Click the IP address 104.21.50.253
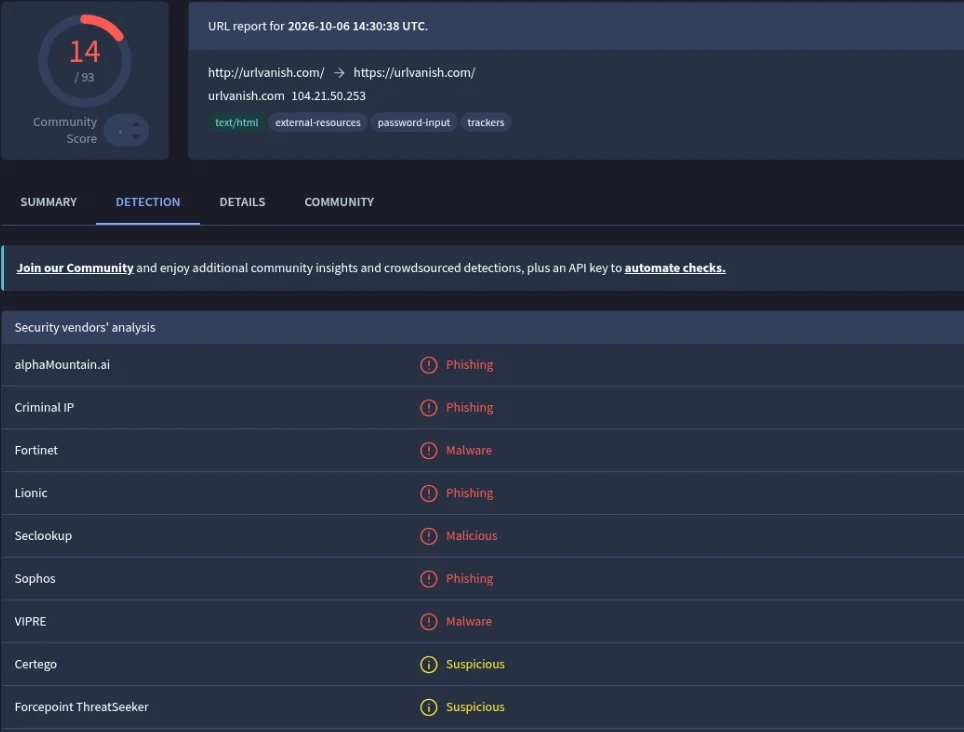 pyautogui.click(x=328, y=96)
